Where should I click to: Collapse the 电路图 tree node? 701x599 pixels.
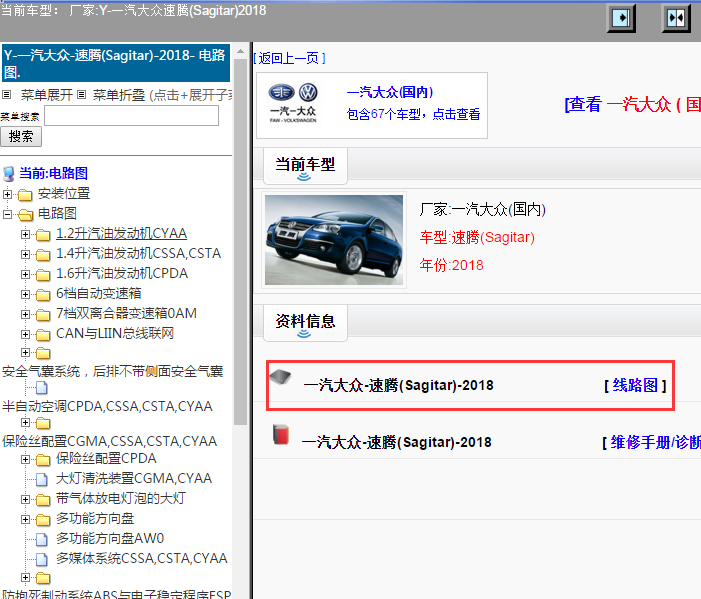coord(8,214)
